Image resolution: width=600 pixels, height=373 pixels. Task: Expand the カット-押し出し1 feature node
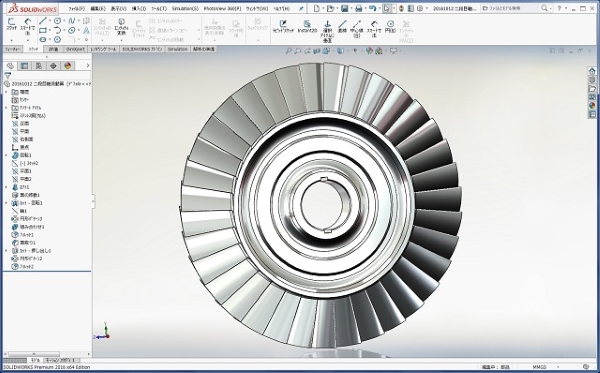pos(6,251)
